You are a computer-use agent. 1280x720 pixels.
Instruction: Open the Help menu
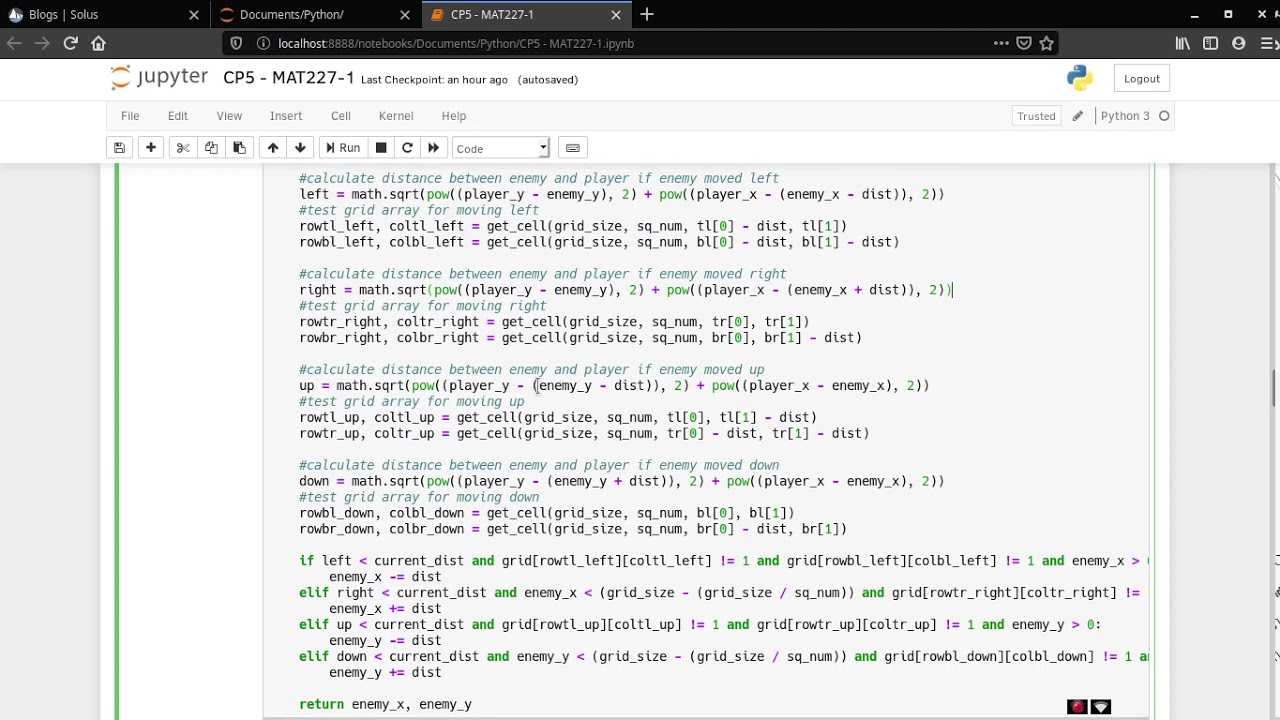[x=454, y=116]
